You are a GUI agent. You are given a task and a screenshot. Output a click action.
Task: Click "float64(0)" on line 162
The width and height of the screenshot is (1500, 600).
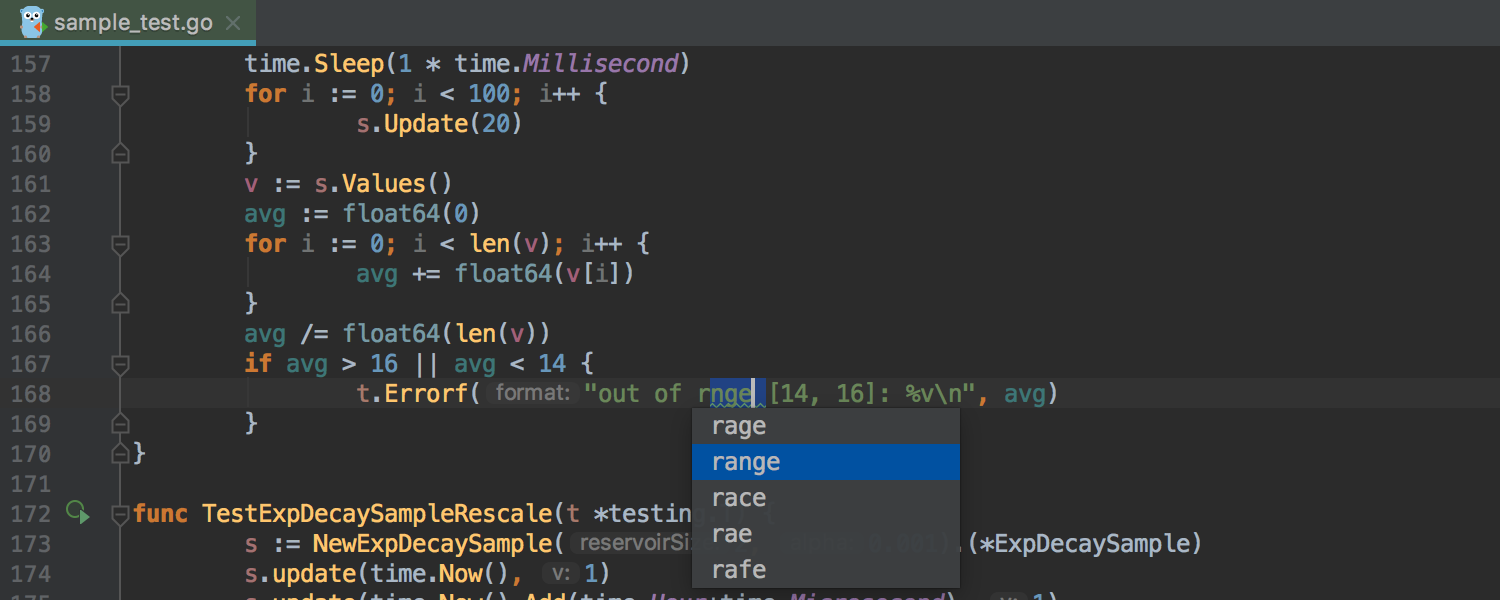point(412,214)
